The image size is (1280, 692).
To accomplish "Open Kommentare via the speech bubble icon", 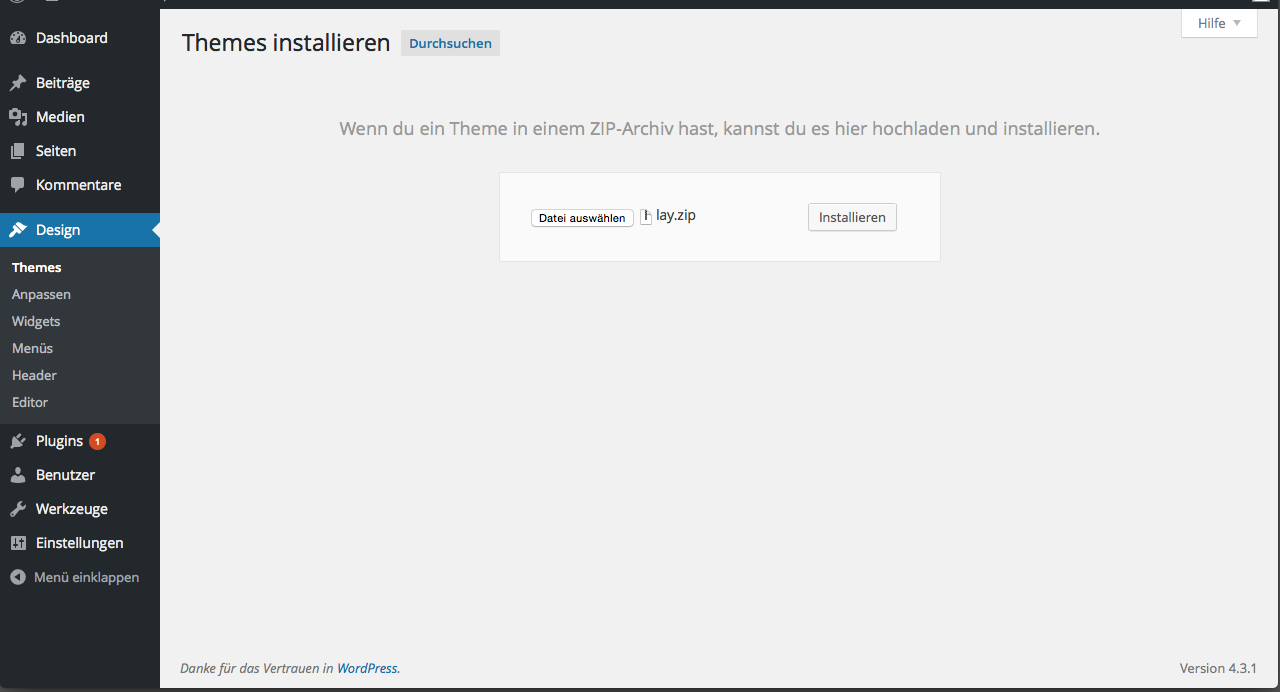I will click(x=20, y=184).
